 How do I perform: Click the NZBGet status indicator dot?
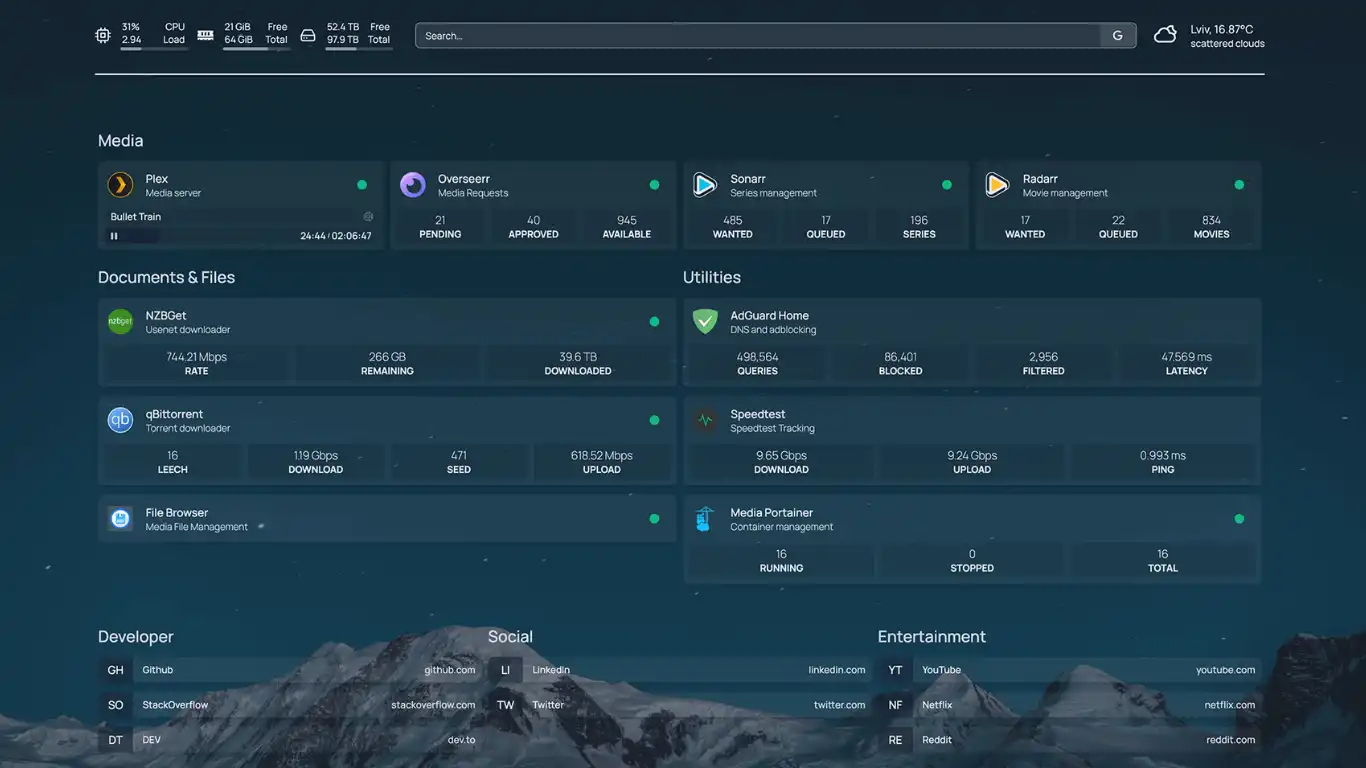click(654, 322)
